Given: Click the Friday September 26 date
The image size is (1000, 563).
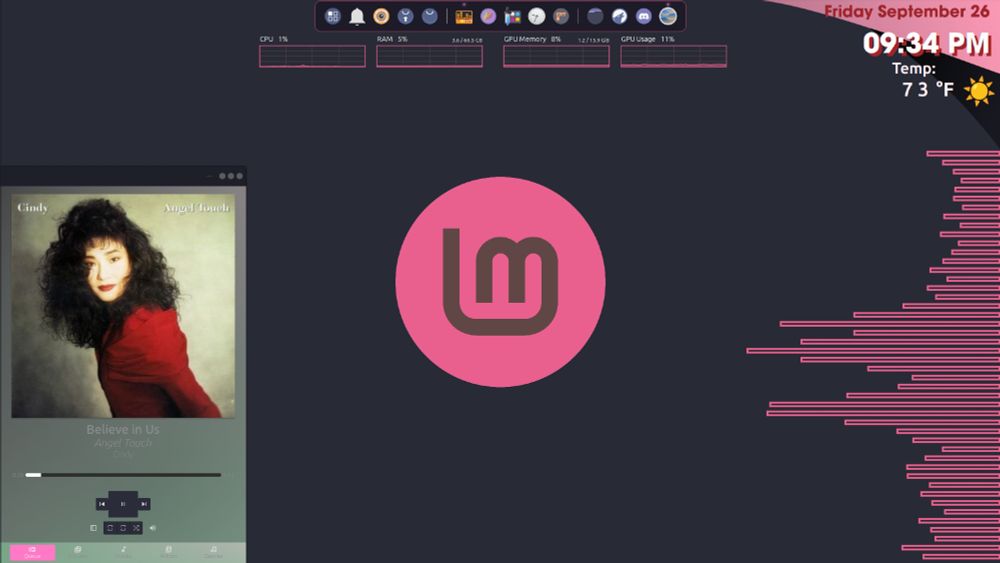Looking at the screenshot, I should pos(906,11).
